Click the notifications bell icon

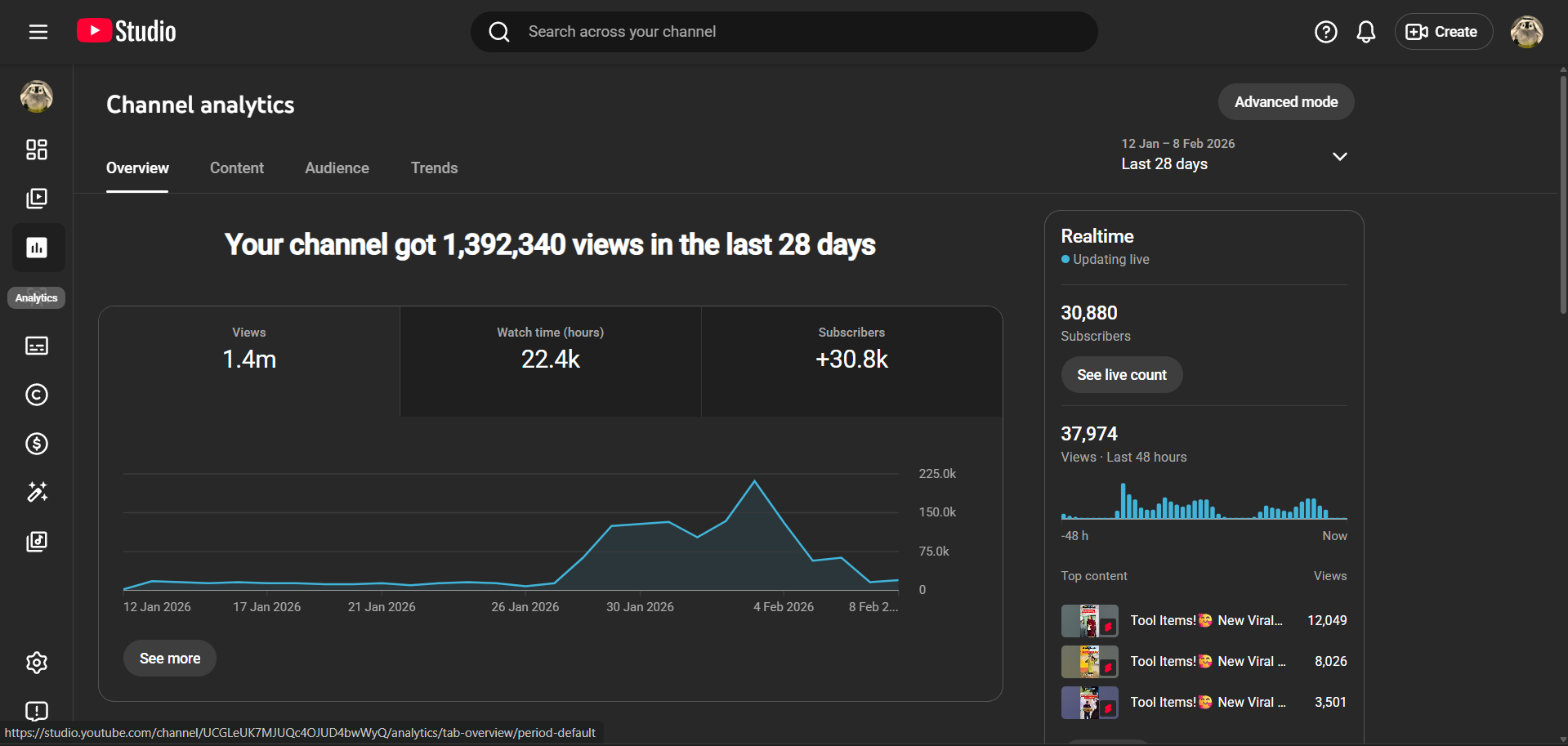click(x=1365, y=32)
